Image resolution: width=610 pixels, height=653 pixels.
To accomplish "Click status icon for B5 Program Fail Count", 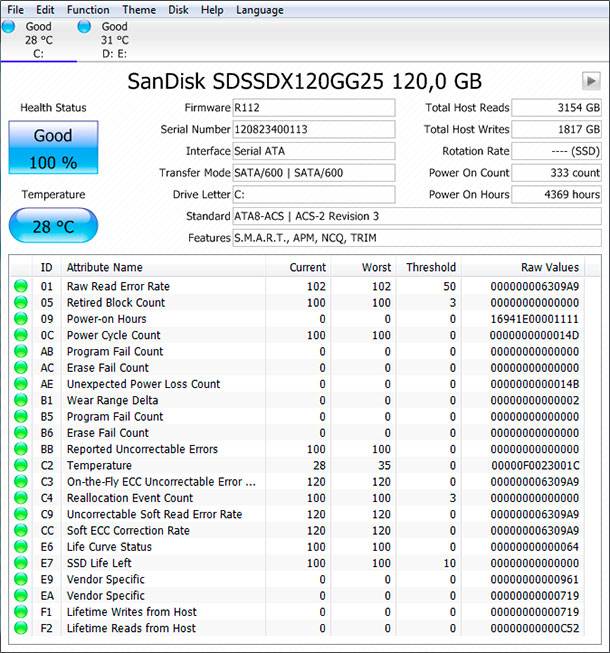I will 20,416.
